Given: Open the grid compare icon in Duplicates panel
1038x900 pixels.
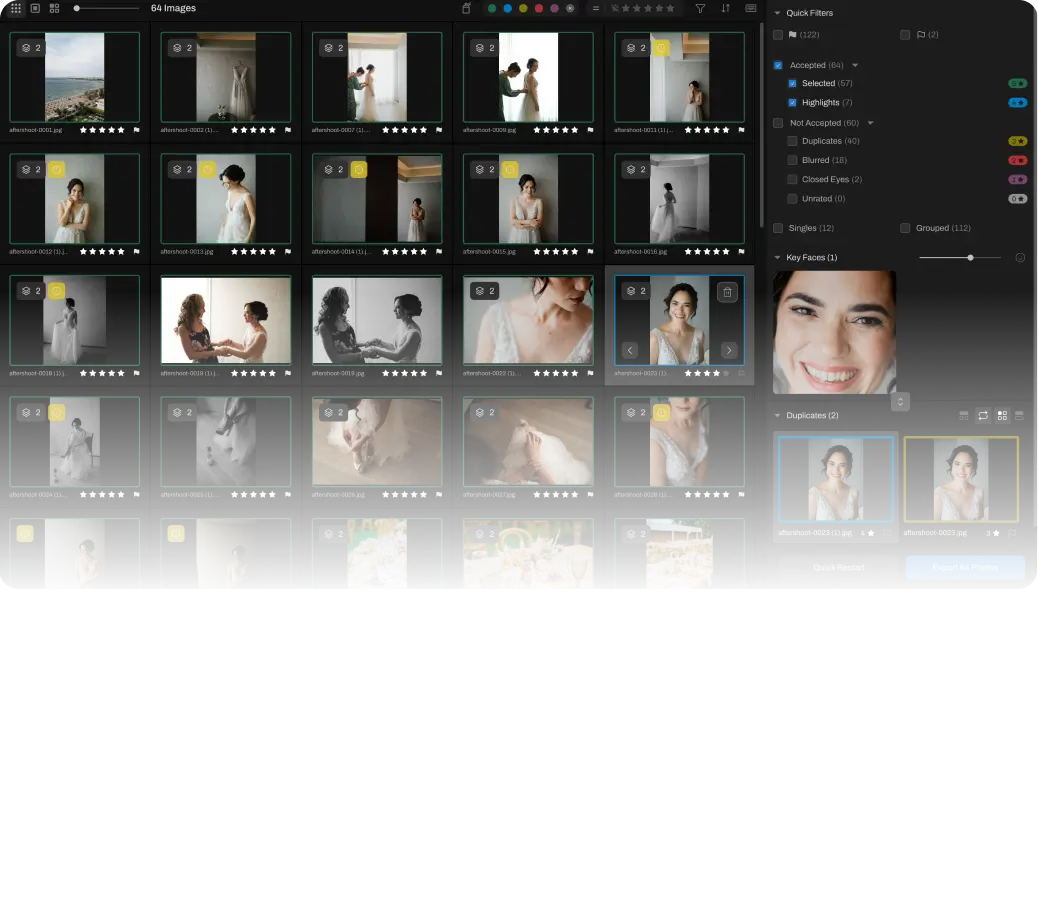Looking at the screenshot, I should (x=1002, y=415).
